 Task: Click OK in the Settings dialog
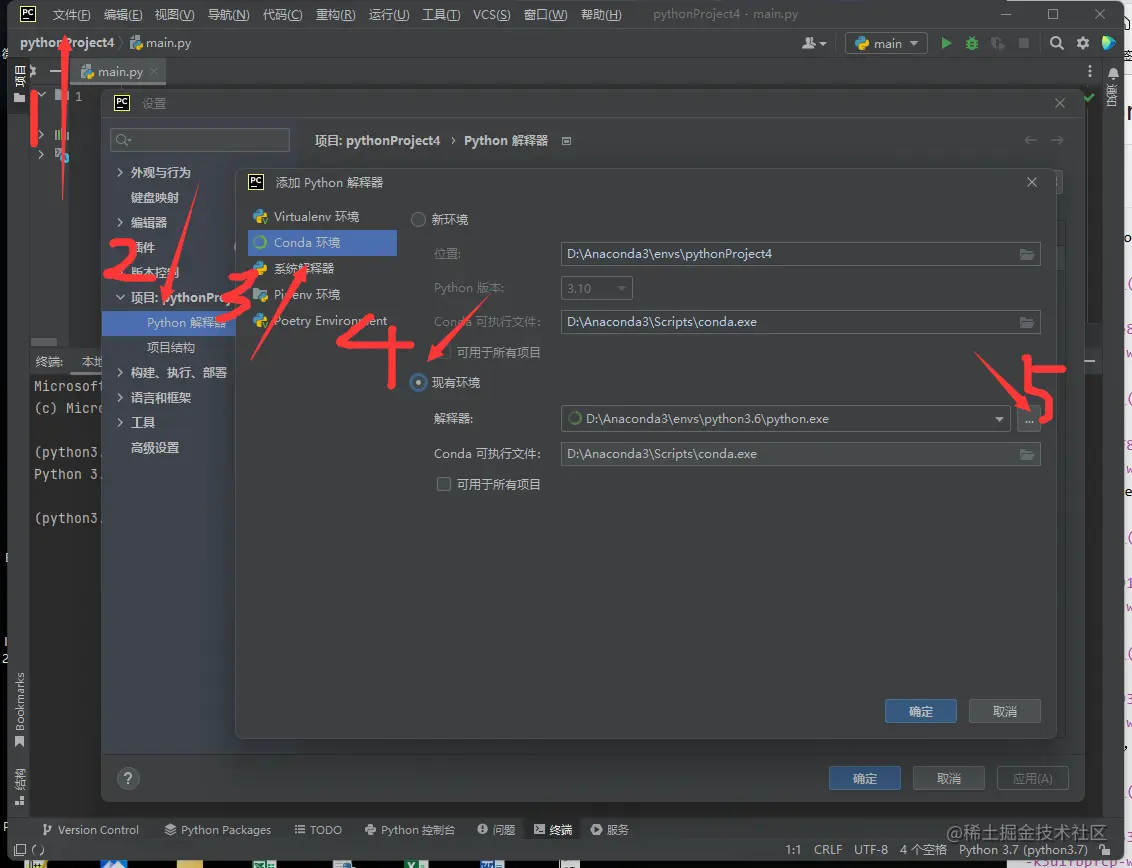[x=865, y=778]
